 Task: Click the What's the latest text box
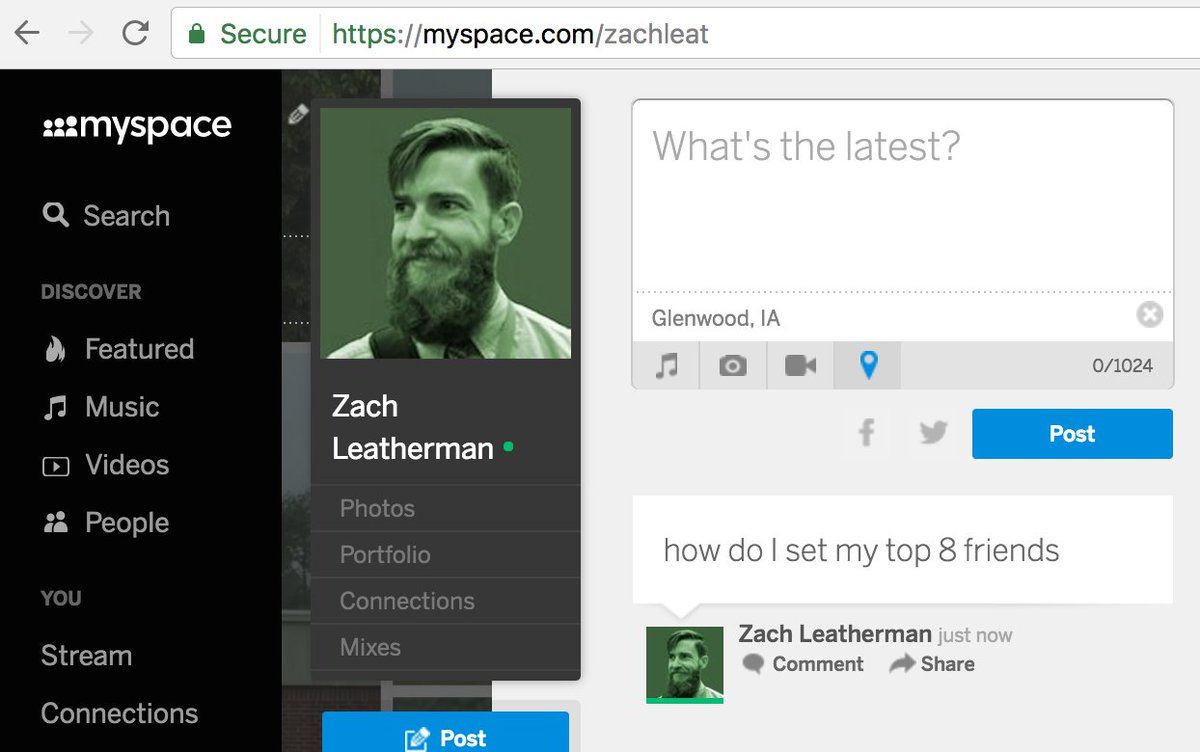tap(902, 194)
